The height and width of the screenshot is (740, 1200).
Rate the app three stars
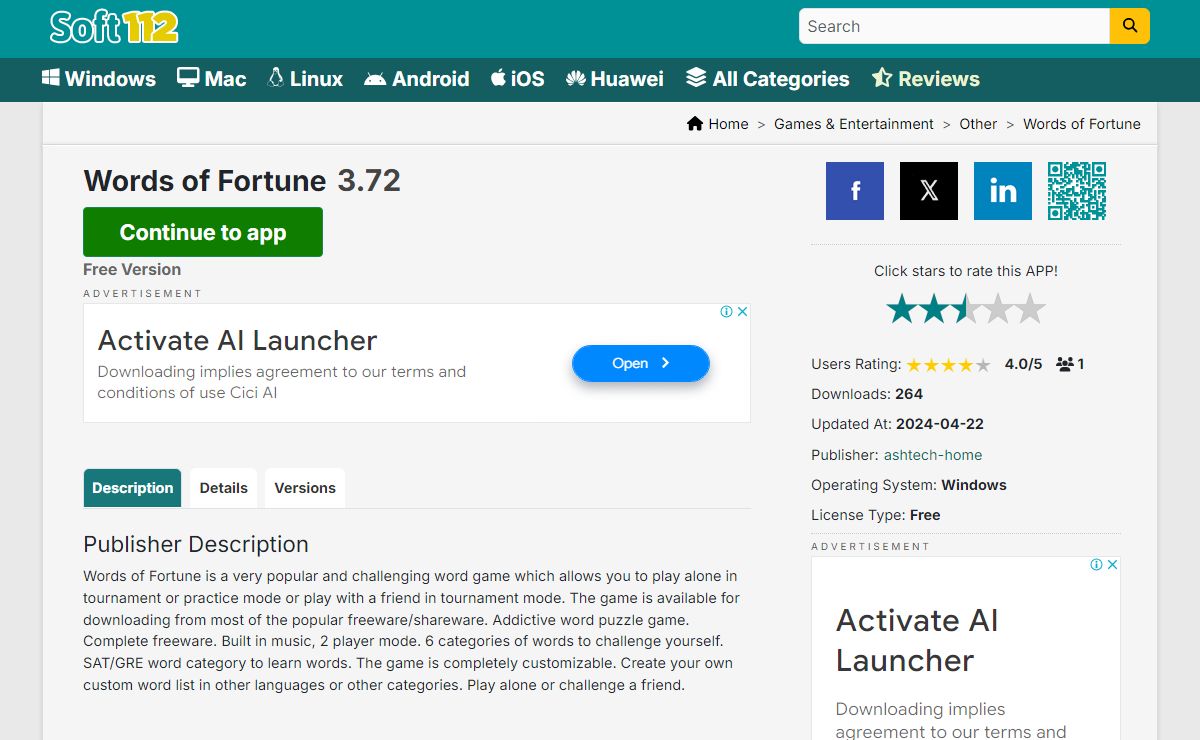(966, 309)
